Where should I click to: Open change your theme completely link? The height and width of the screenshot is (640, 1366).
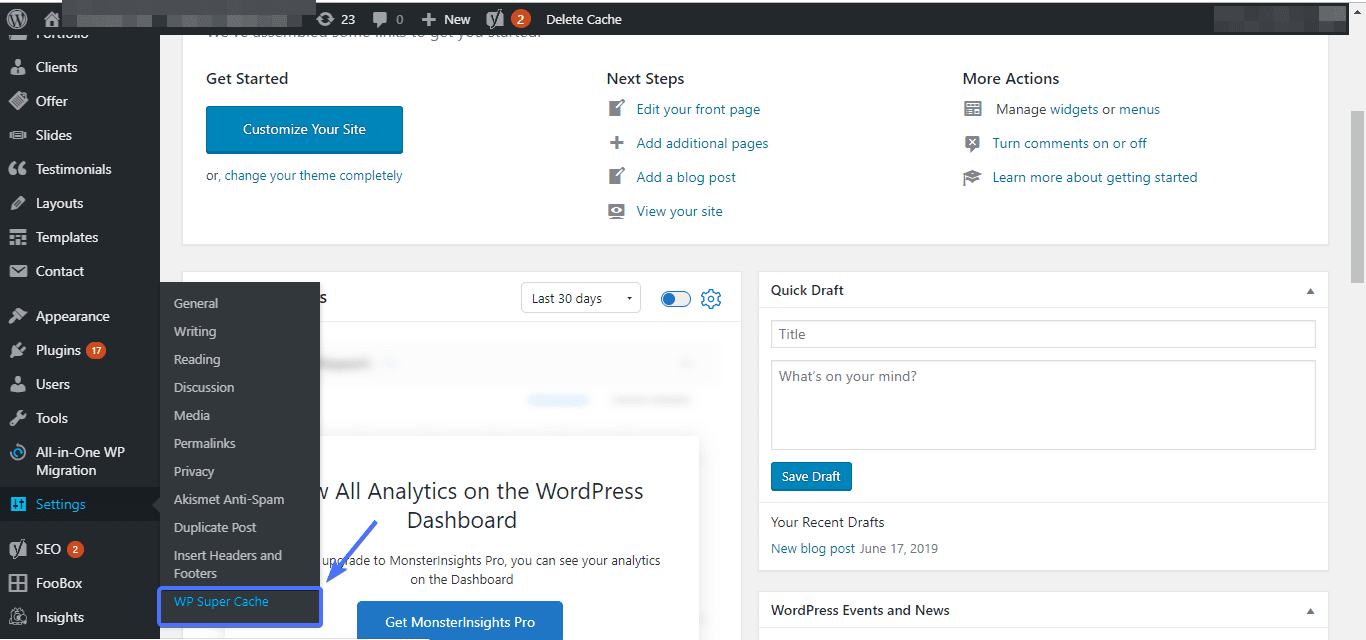coord(313,175)
